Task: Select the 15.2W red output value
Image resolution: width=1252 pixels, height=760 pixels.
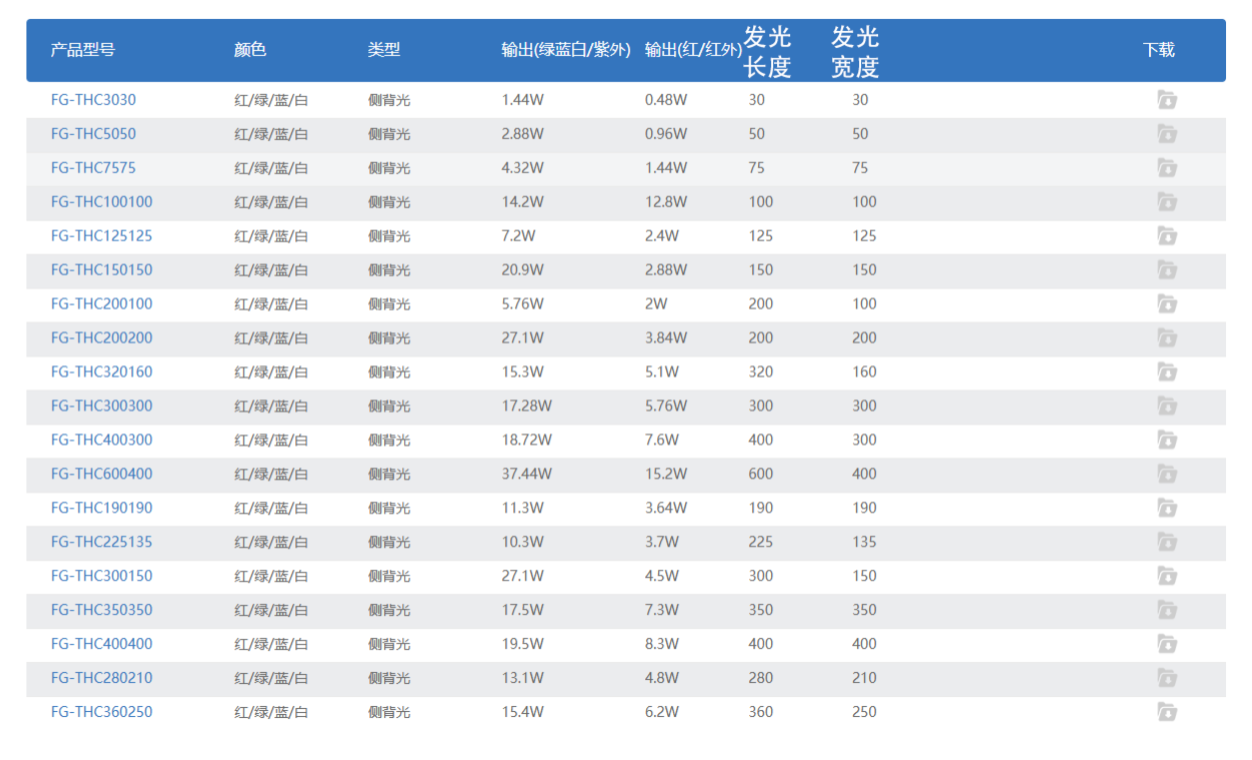Action: pyautogui.click(x=666, y=474)
